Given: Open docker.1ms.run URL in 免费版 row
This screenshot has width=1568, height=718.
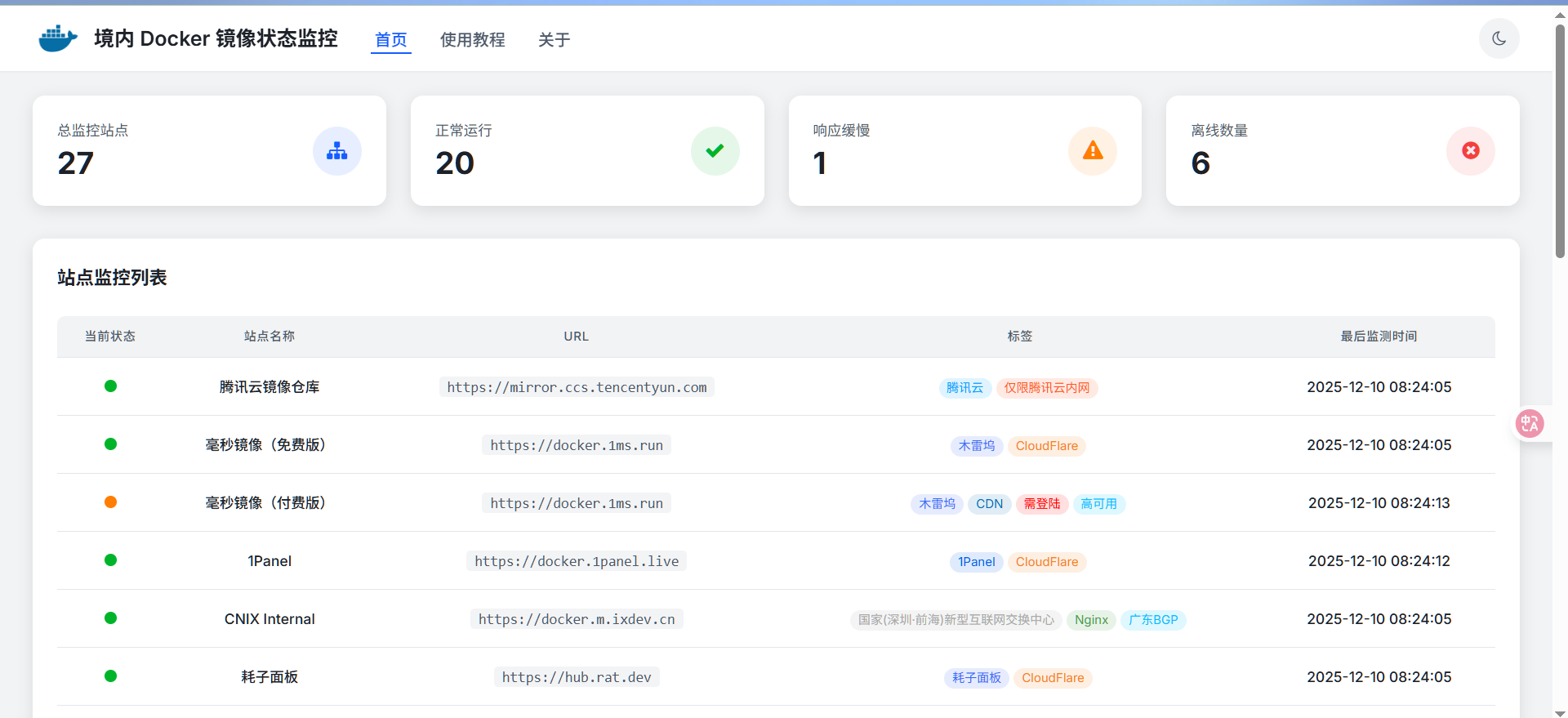Looking at the screenshot, I should (577, 445).
